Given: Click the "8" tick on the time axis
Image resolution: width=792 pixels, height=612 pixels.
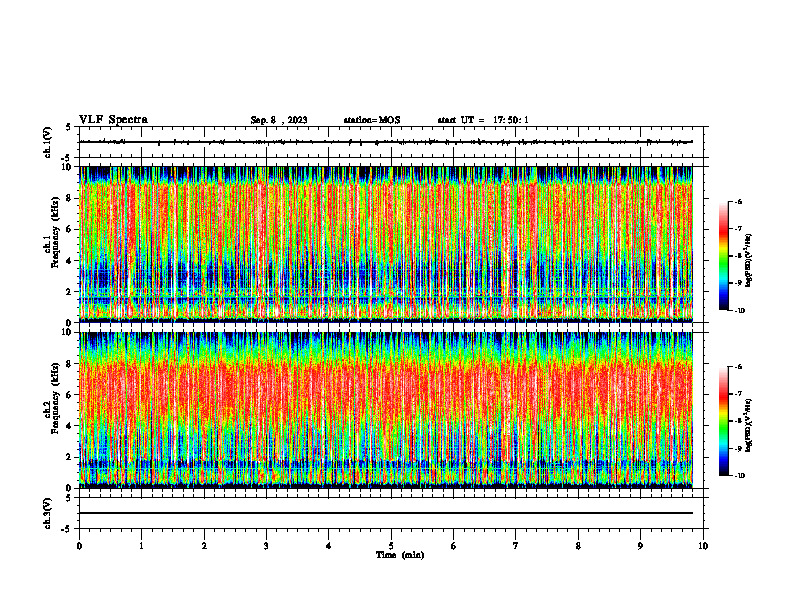Looking at the screenshot, I should click(578, 546).
